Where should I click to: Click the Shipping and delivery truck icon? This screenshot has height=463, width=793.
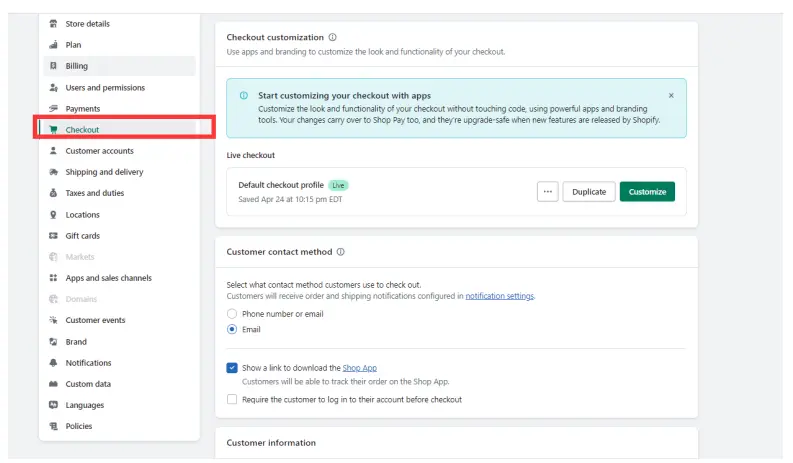point(53,172)
